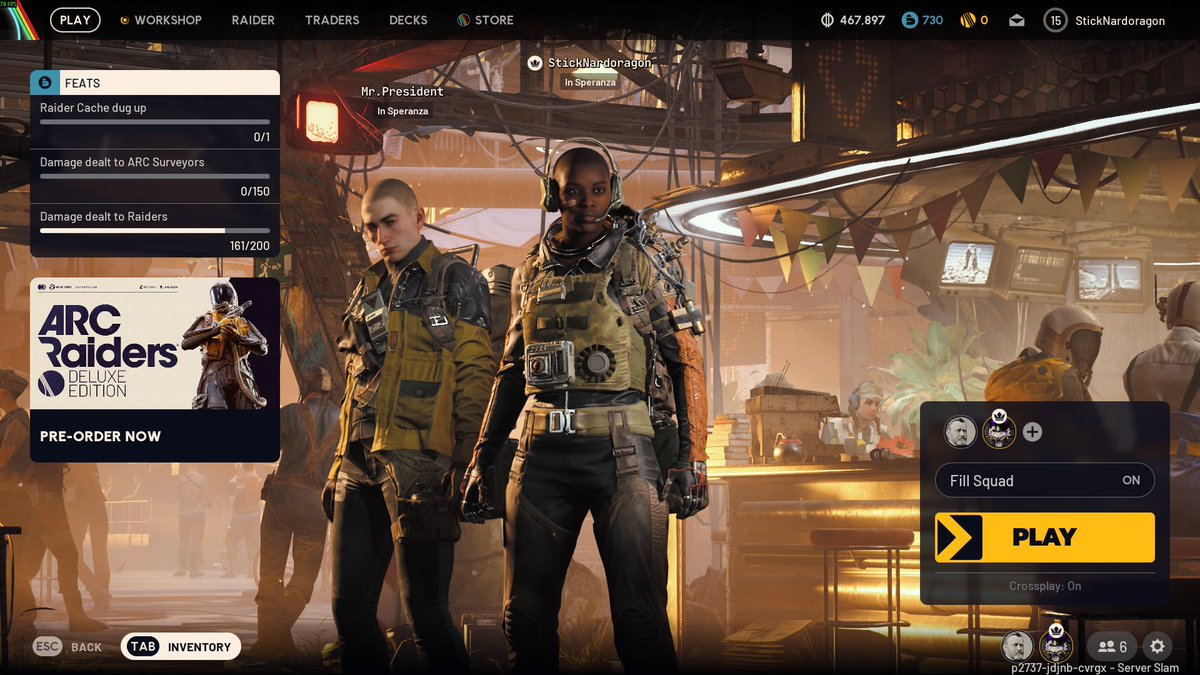1200x675 pixels.
Task: Click the coin currency icon showing 467.897
Action: 827,20
